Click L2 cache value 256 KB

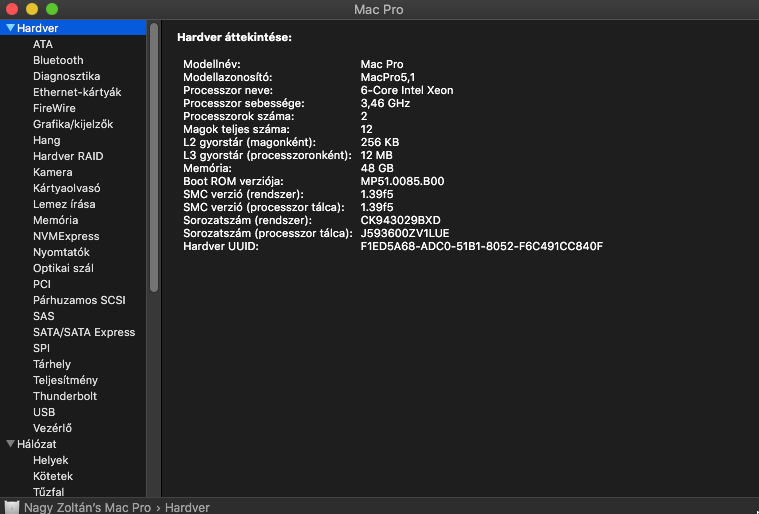point(380,142)
